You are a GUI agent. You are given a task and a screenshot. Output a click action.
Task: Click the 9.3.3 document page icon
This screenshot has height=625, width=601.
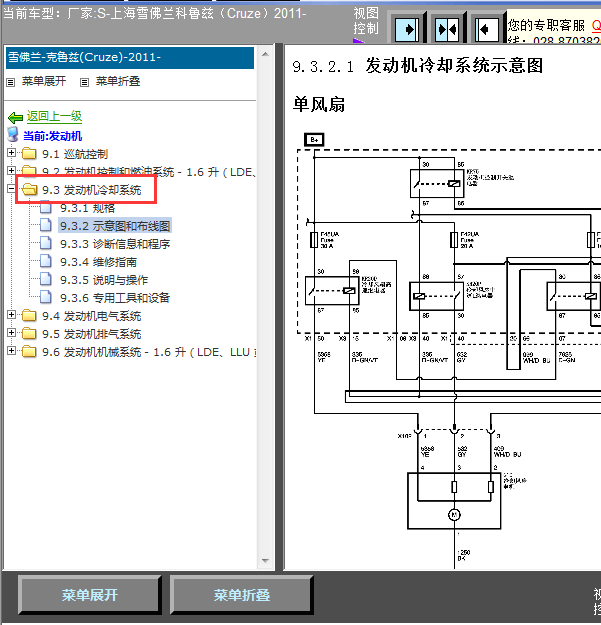(x=45, y=243)
